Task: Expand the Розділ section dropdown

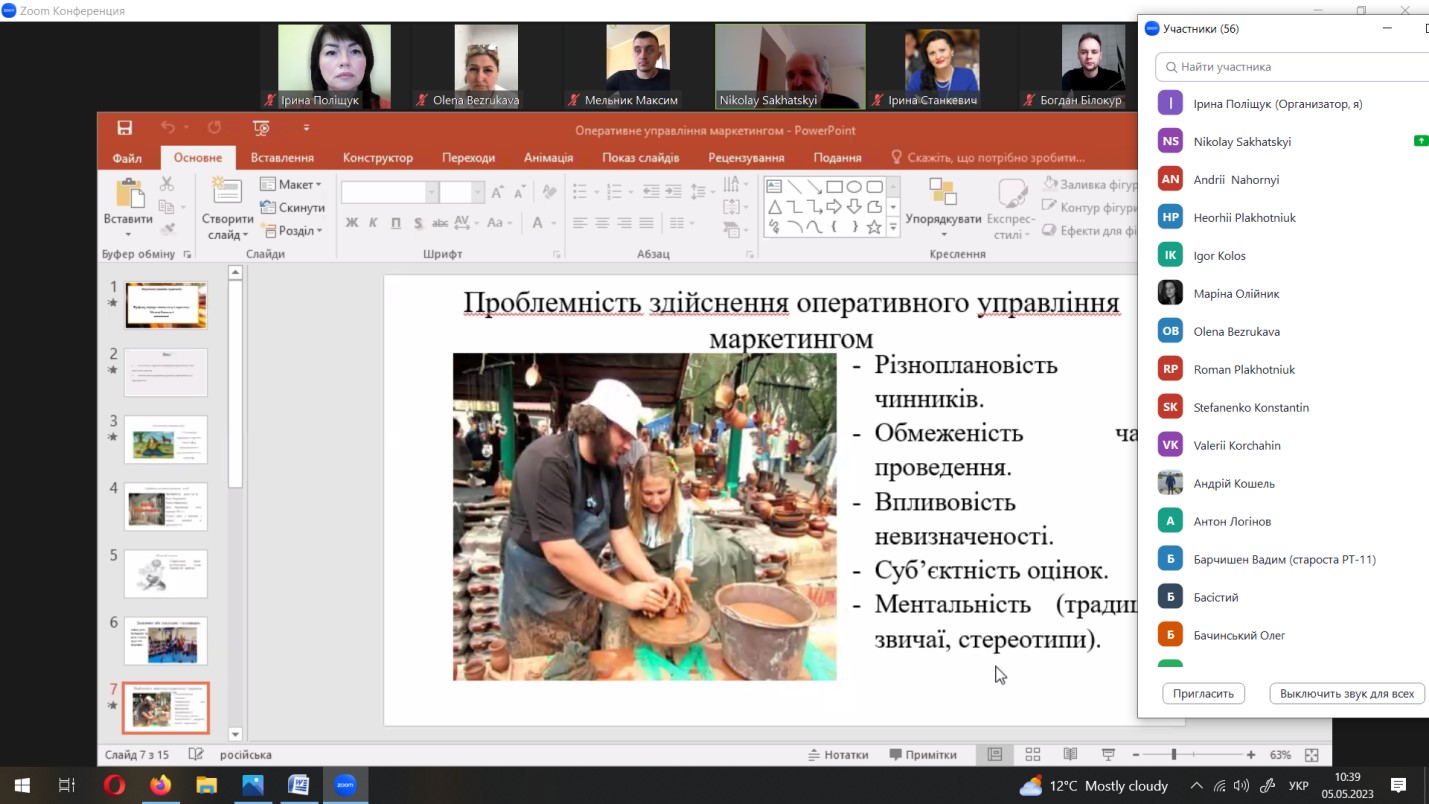Action: click(291, 231)
